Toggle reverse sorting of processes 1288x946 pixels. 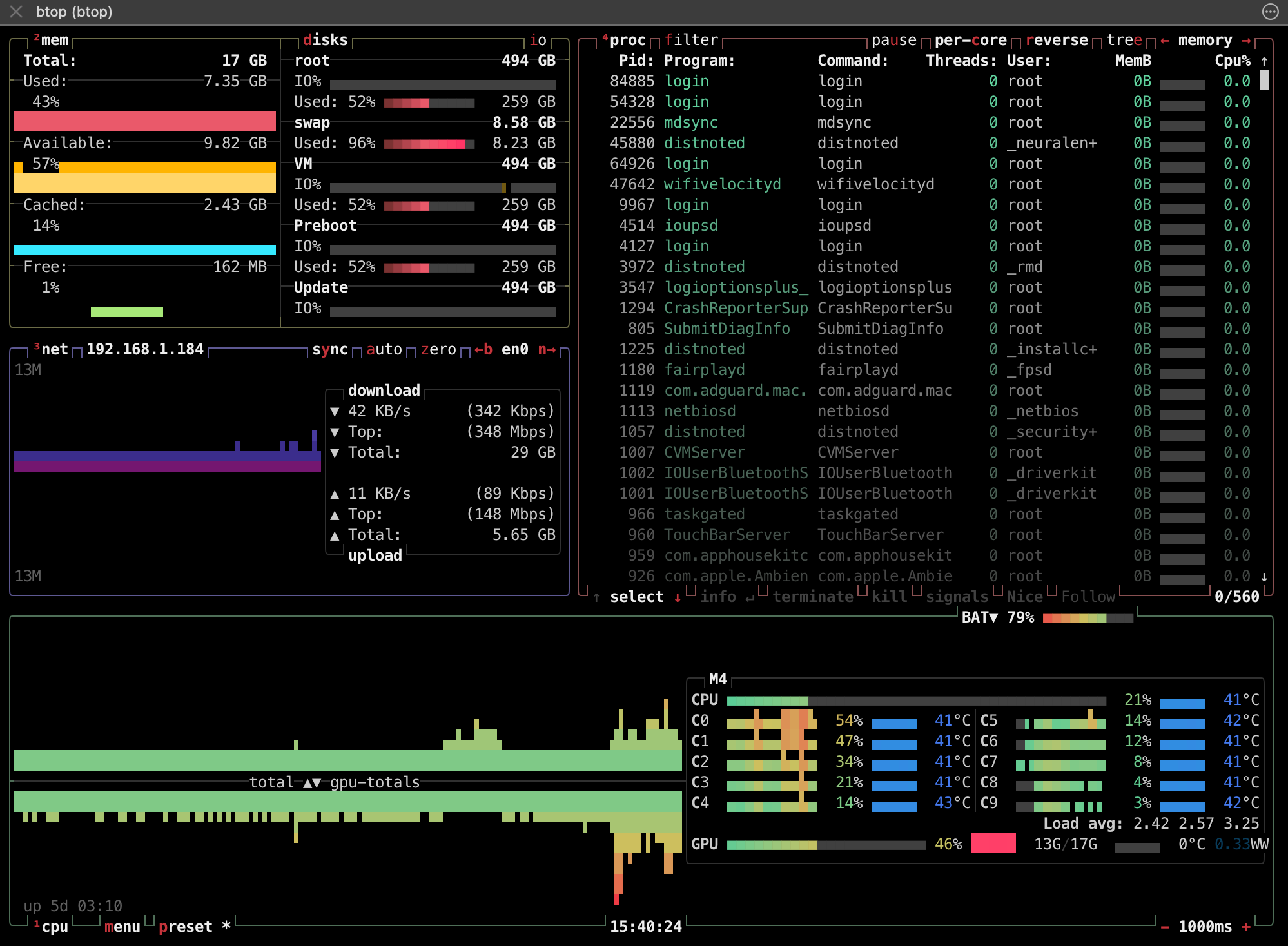tap(1057, 41)
